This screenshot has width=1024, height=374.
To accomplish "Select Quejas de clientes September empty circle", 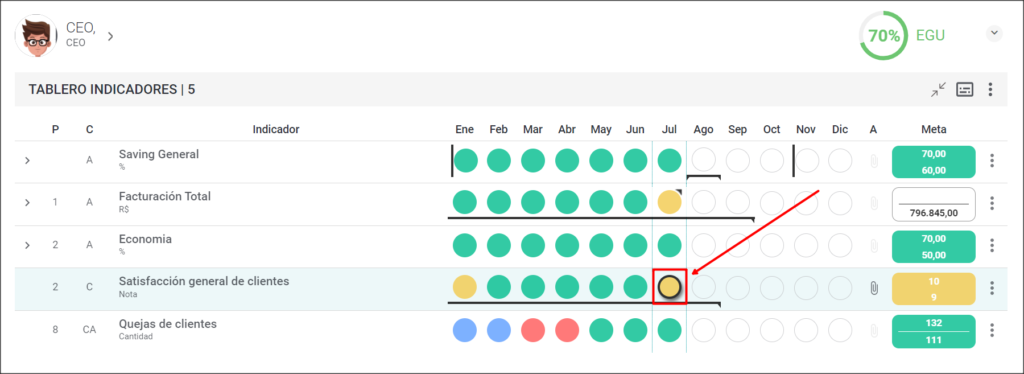I will (737, 330).
